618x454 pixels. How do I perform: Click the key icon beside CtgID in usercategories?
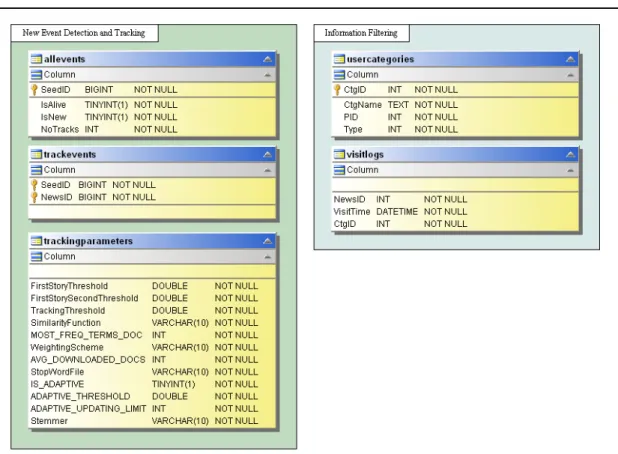tap(337, 90)
